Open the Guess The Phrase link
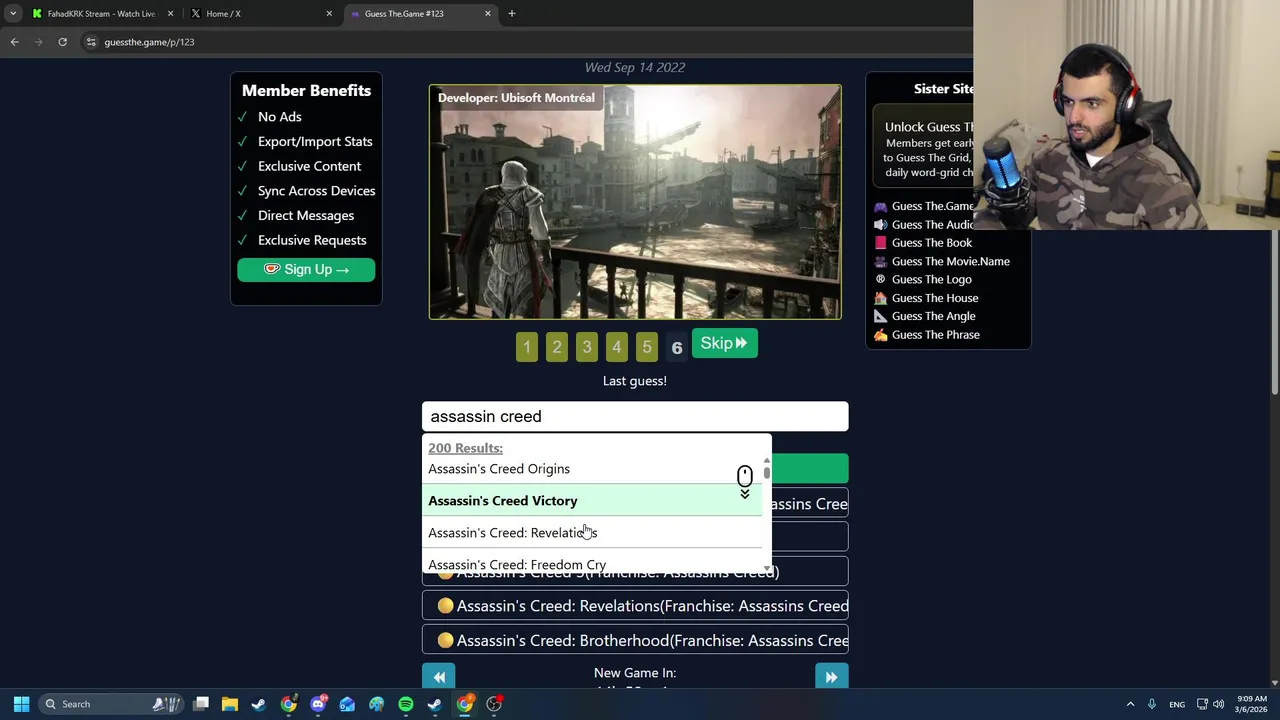This screenshot has height=720, width=1280. [x=927, y=335]
